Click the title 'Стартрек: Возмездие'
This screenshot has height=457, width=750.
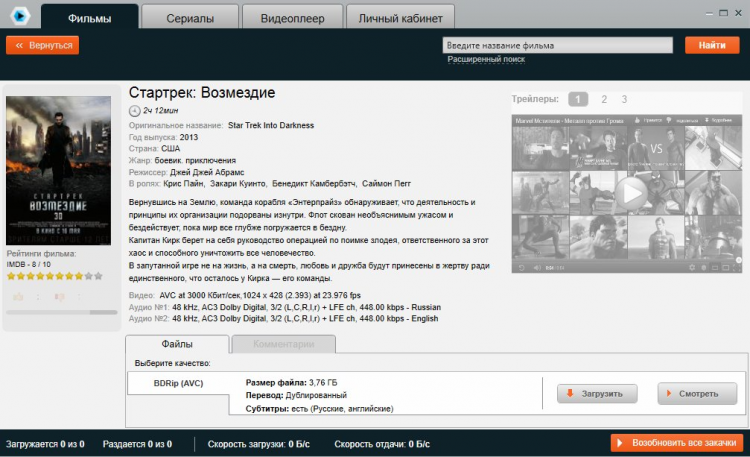click(x=202, y=92)
